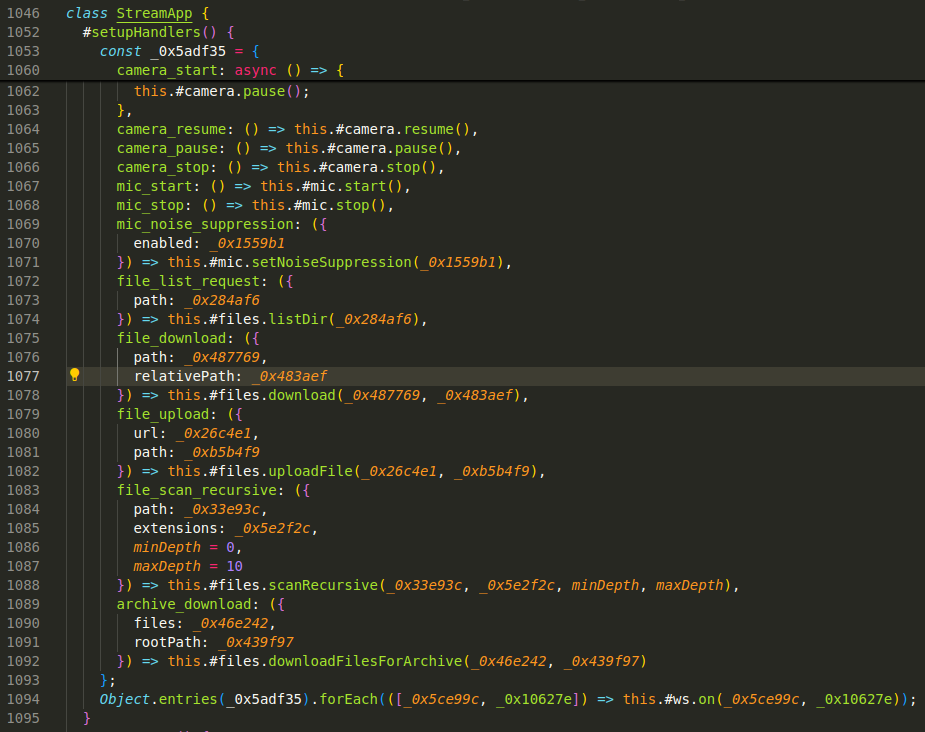Click the file_scan_recursive key
This screenshot has height=732, width=925.
[x=195, y=490]
